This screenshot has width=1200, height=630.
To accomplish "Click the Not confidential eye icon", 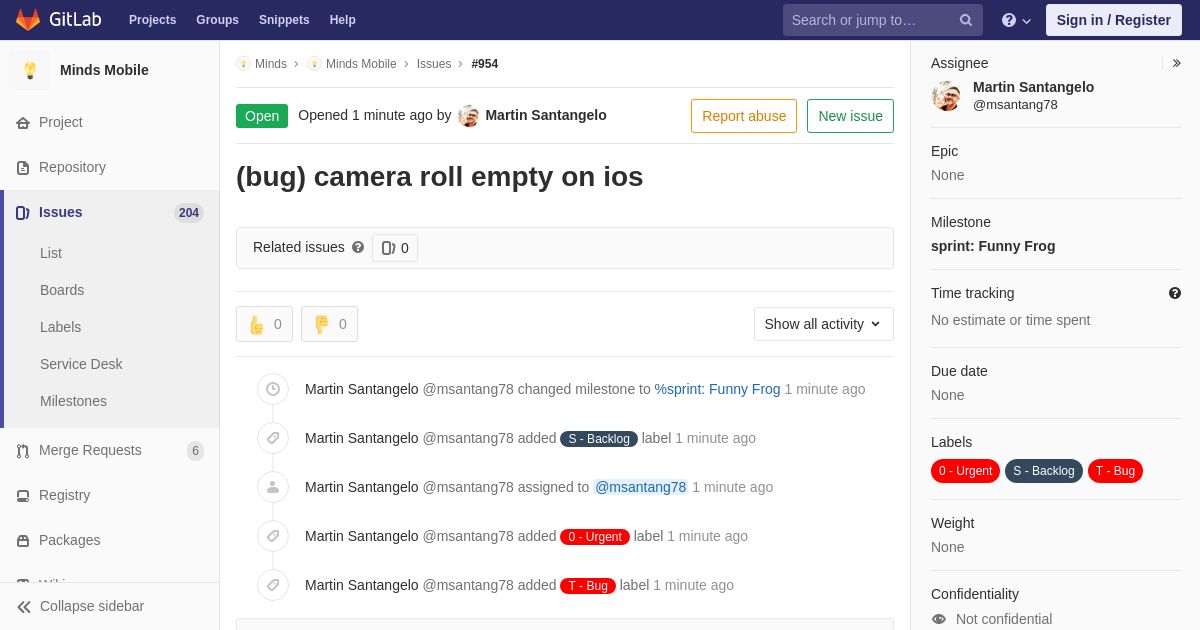I will pos(939,619).
